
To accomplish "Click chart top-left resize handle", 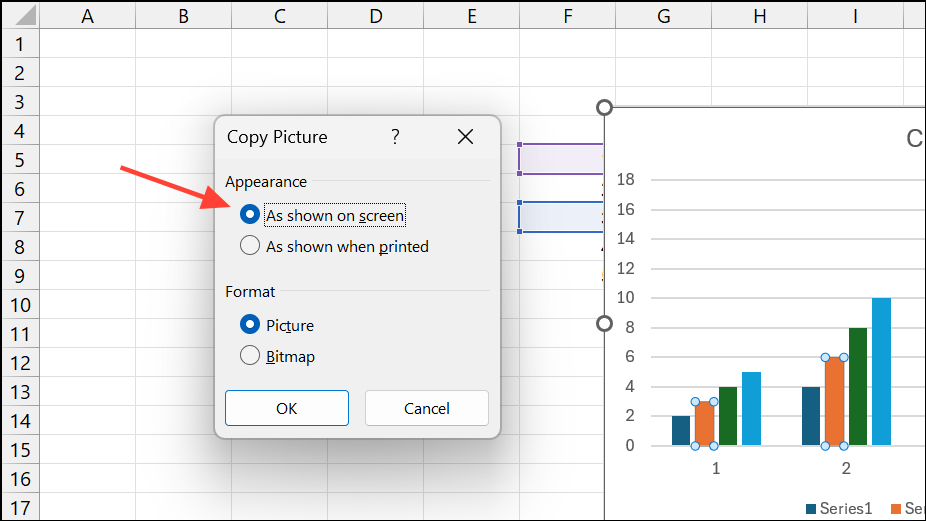I will 604,107.
